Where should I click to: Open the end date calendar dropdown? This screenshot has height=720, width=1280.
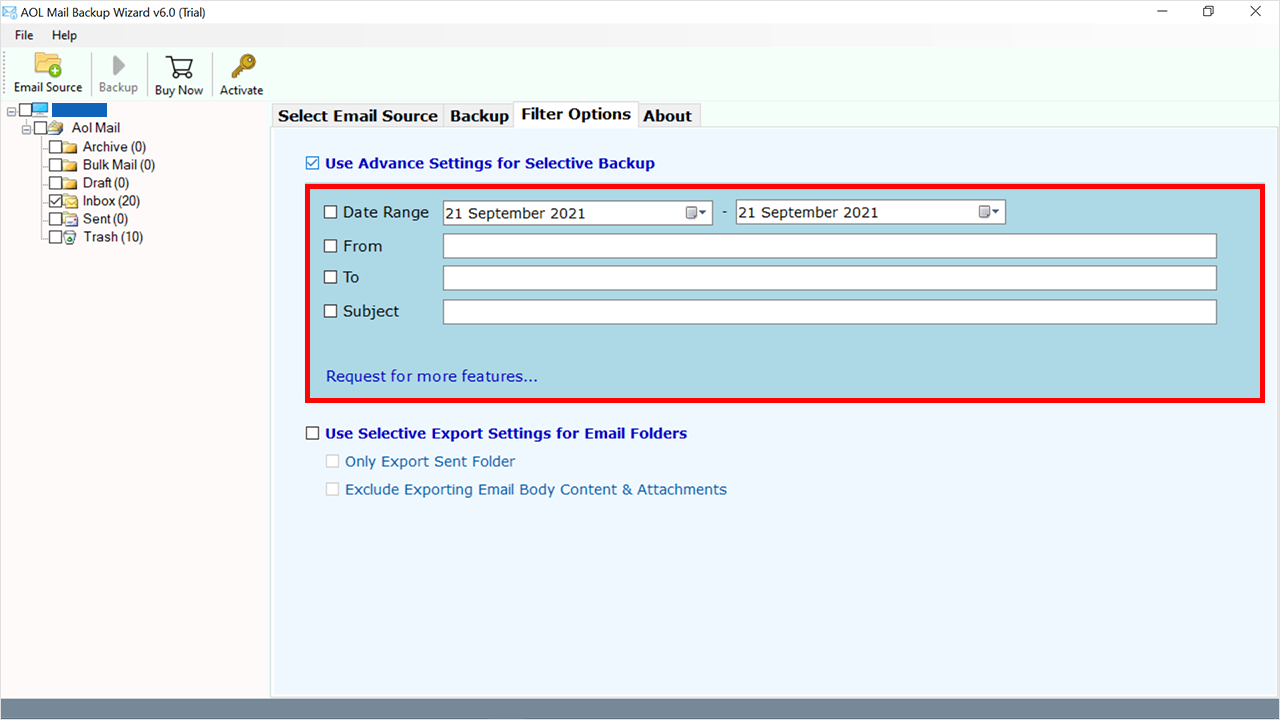click(x=989, y=212)
